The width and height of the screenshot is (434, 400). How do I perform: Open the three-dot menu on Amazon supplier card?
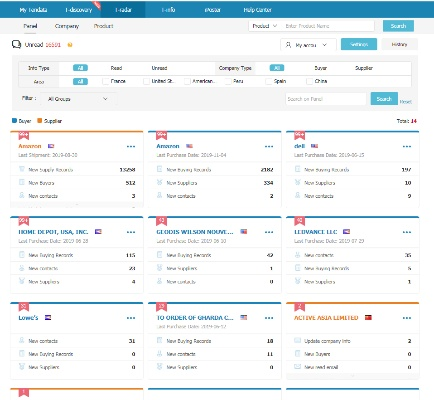pos(131,146)
